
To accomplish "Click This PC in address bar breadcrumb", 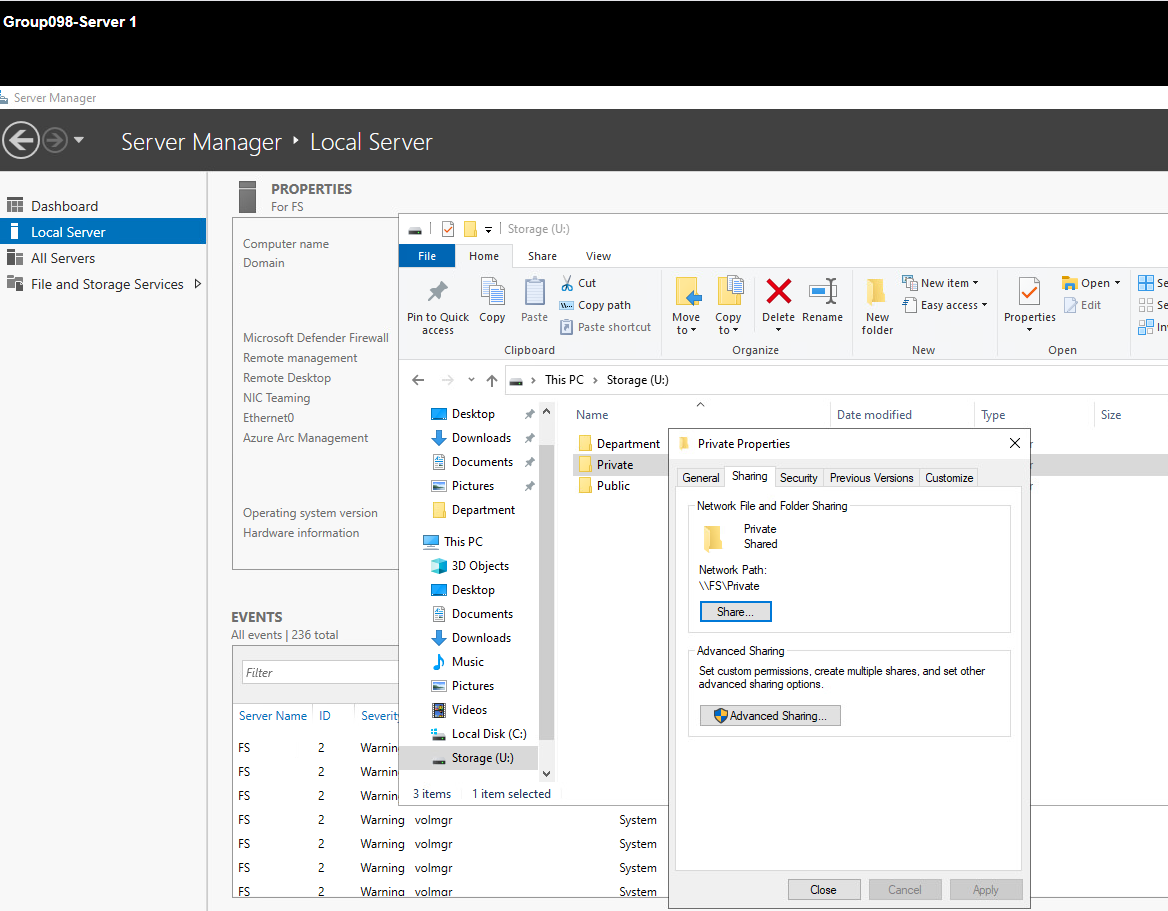I will pos(564,380).
